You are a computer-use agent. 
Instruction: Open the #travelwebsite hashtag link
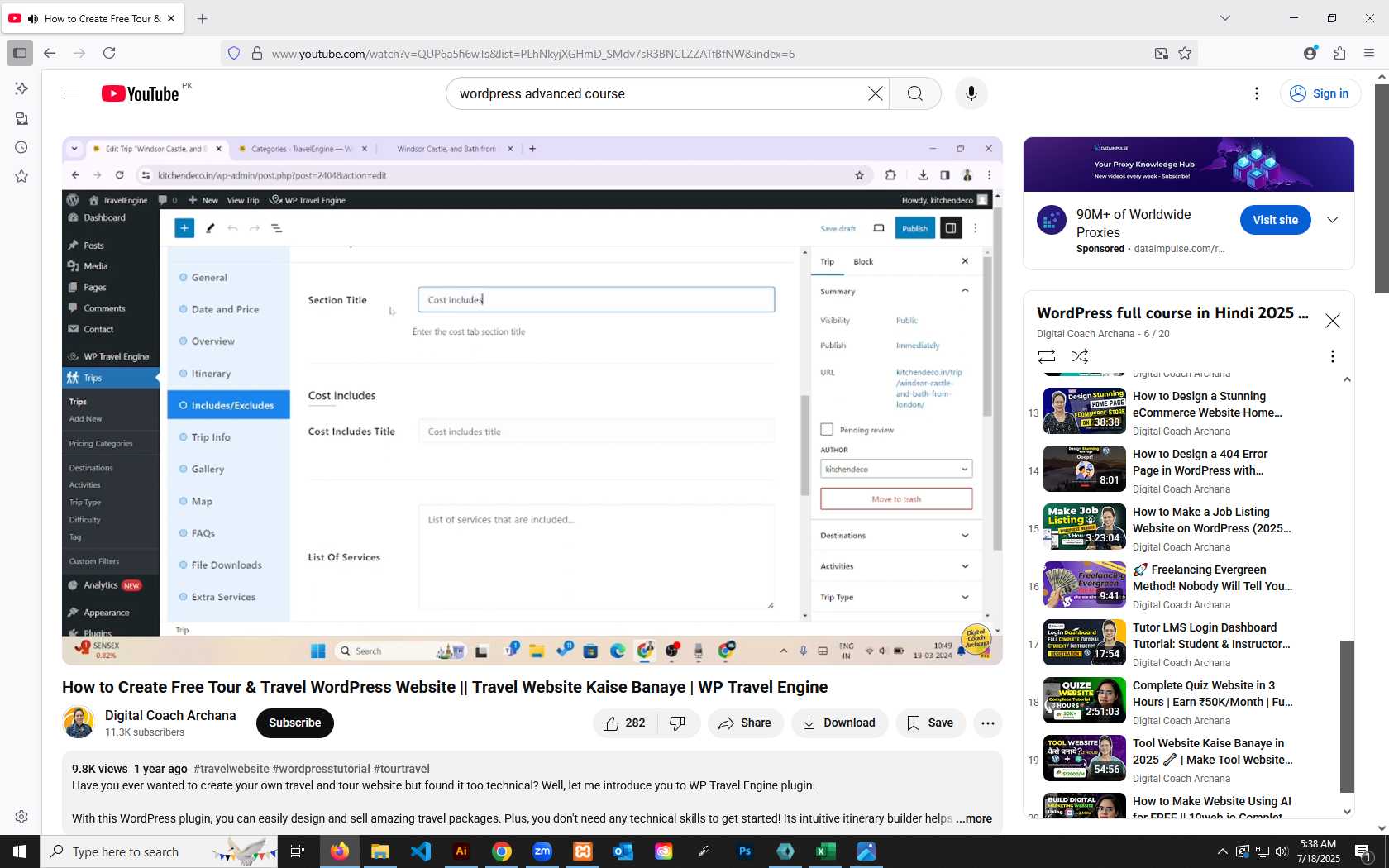point(231,769)
